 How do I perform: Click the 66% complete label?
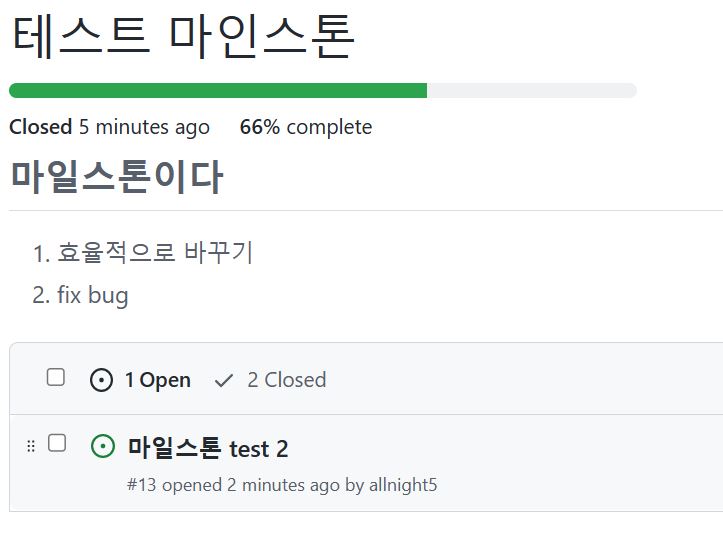[x=306, y=127]
